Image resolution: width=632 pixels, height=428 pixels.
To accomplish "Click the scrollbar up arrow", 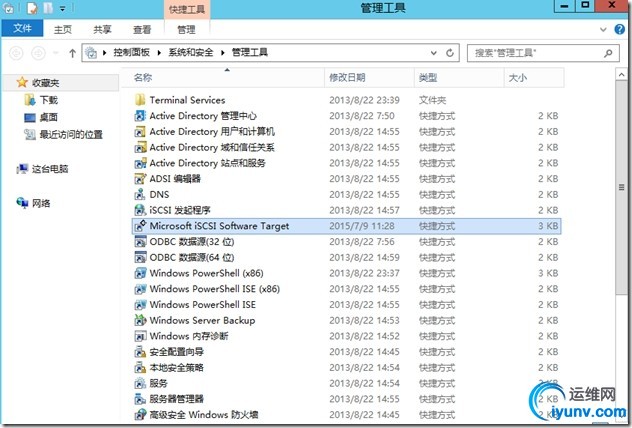I will [x=621, y=74].
